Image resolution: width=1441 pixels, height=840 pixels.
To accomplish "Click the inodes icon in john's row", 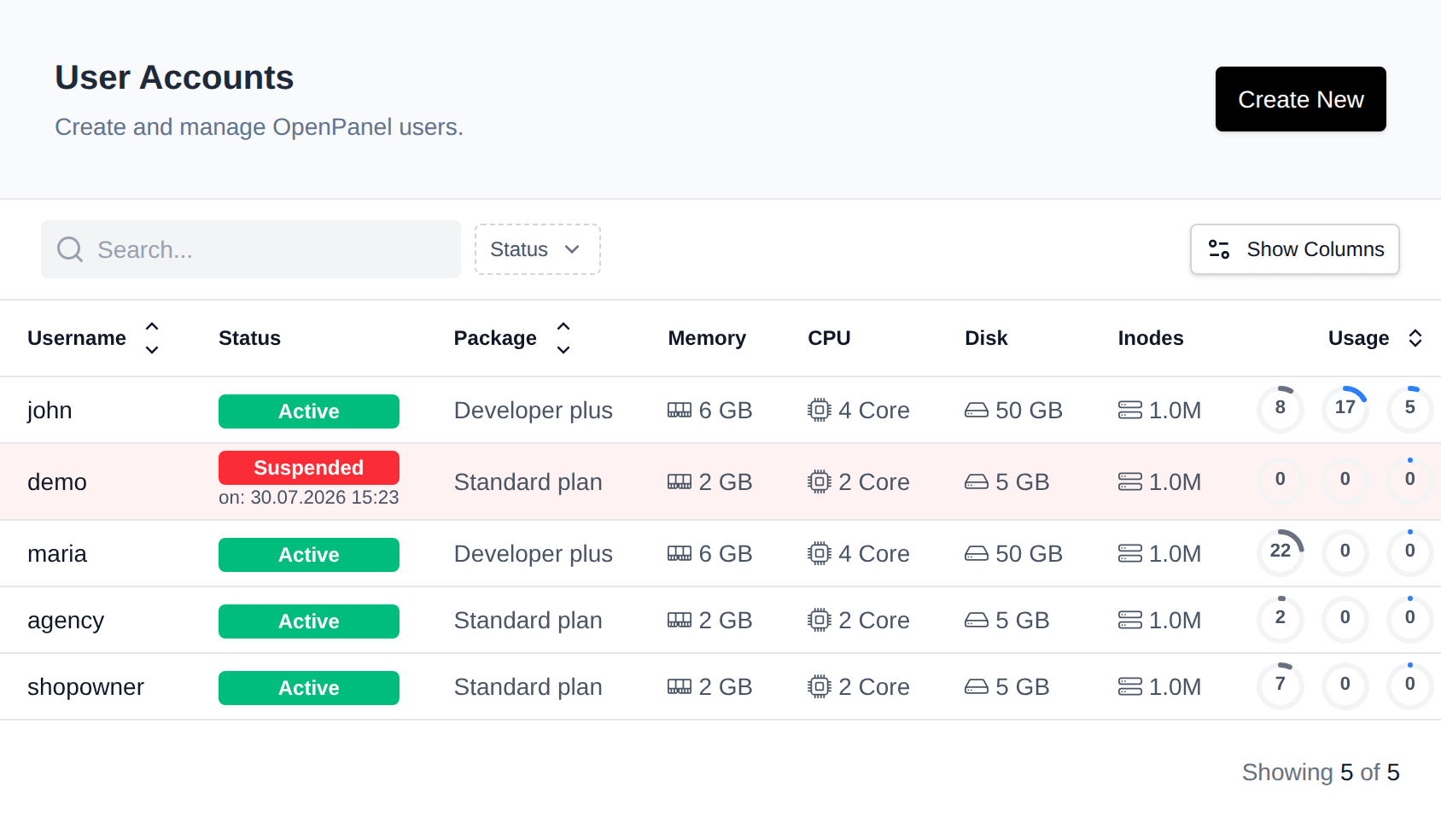I will pos(1130,411).
